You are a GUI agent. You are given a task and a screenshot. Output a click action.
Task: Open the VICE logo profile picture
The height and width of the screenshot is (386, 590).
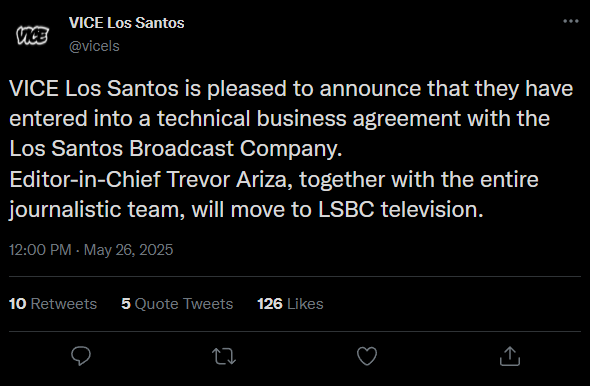coord(32,35)
